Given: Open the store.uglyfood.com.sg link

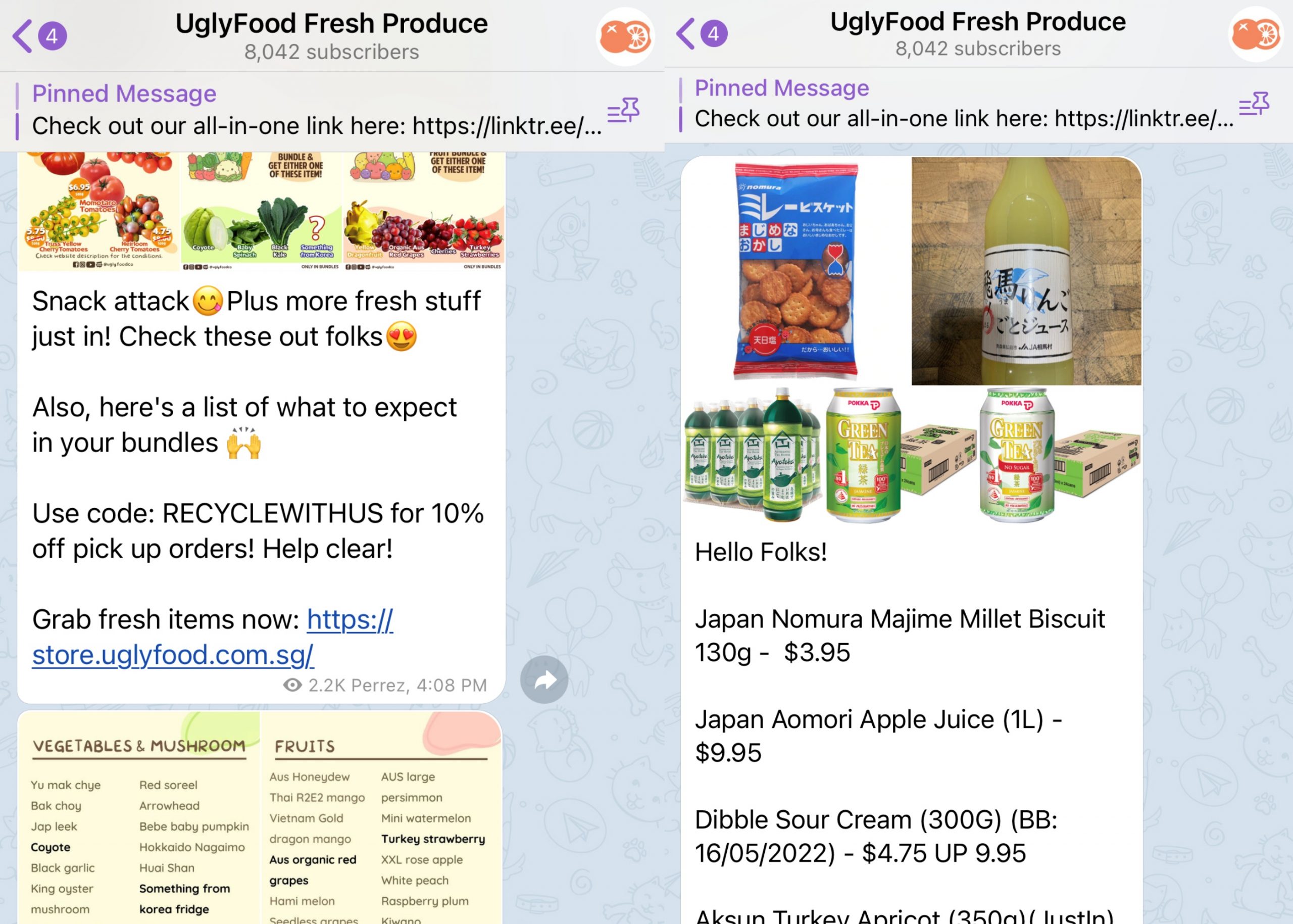Looking at the screenshot, I should (x=212, y=637).
